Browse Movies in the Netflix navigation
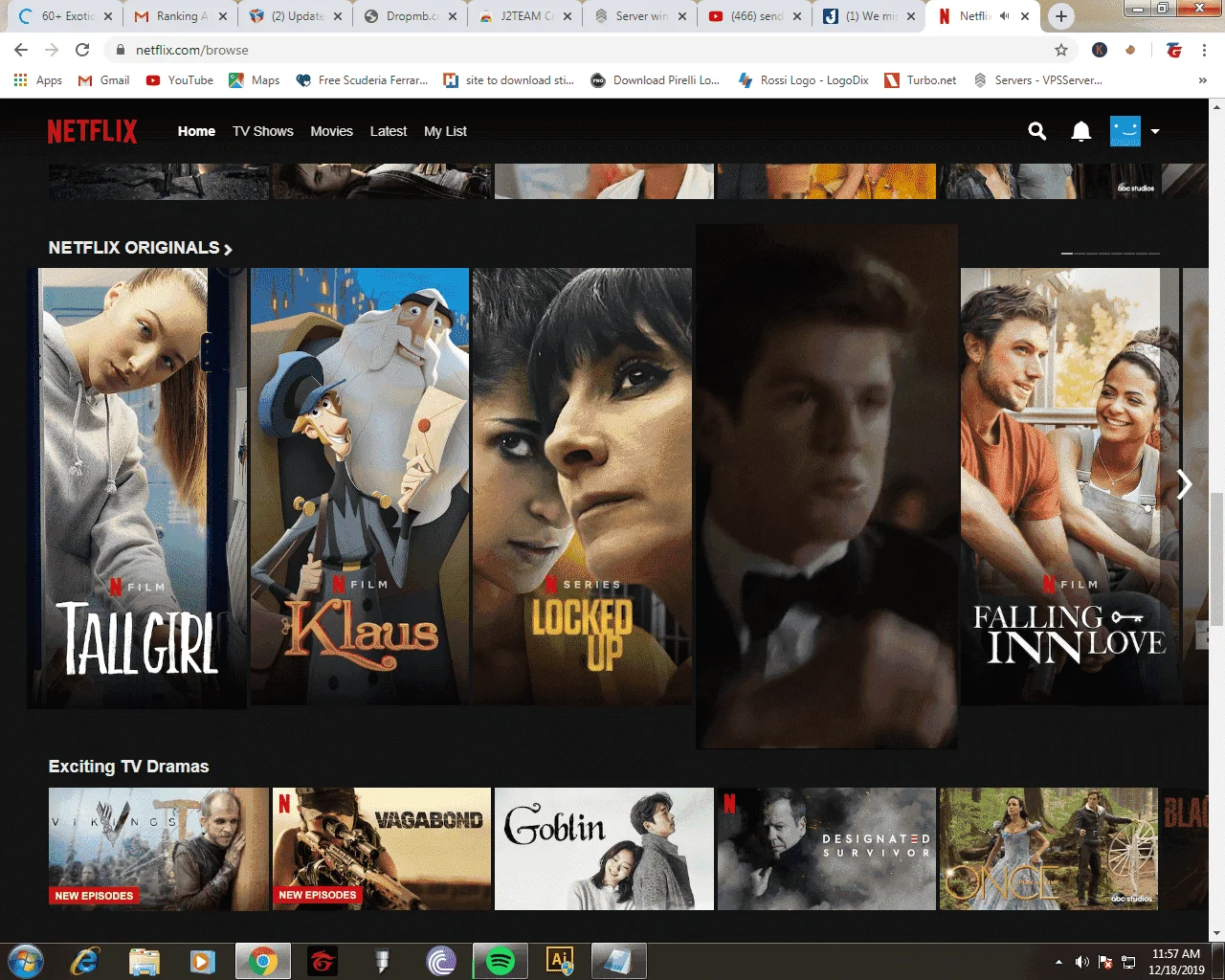The image size is (1225, 980). (332, 131)
